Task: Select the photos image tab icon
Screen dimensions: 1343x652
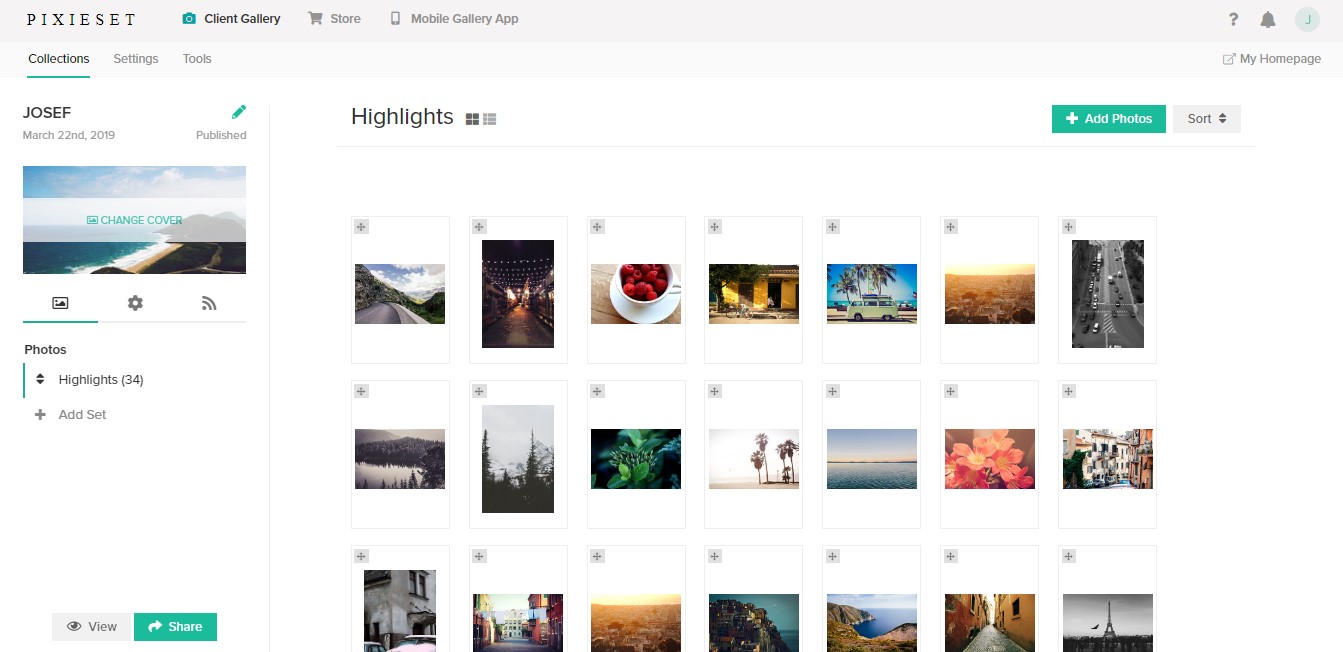Action: coord(60,303)
